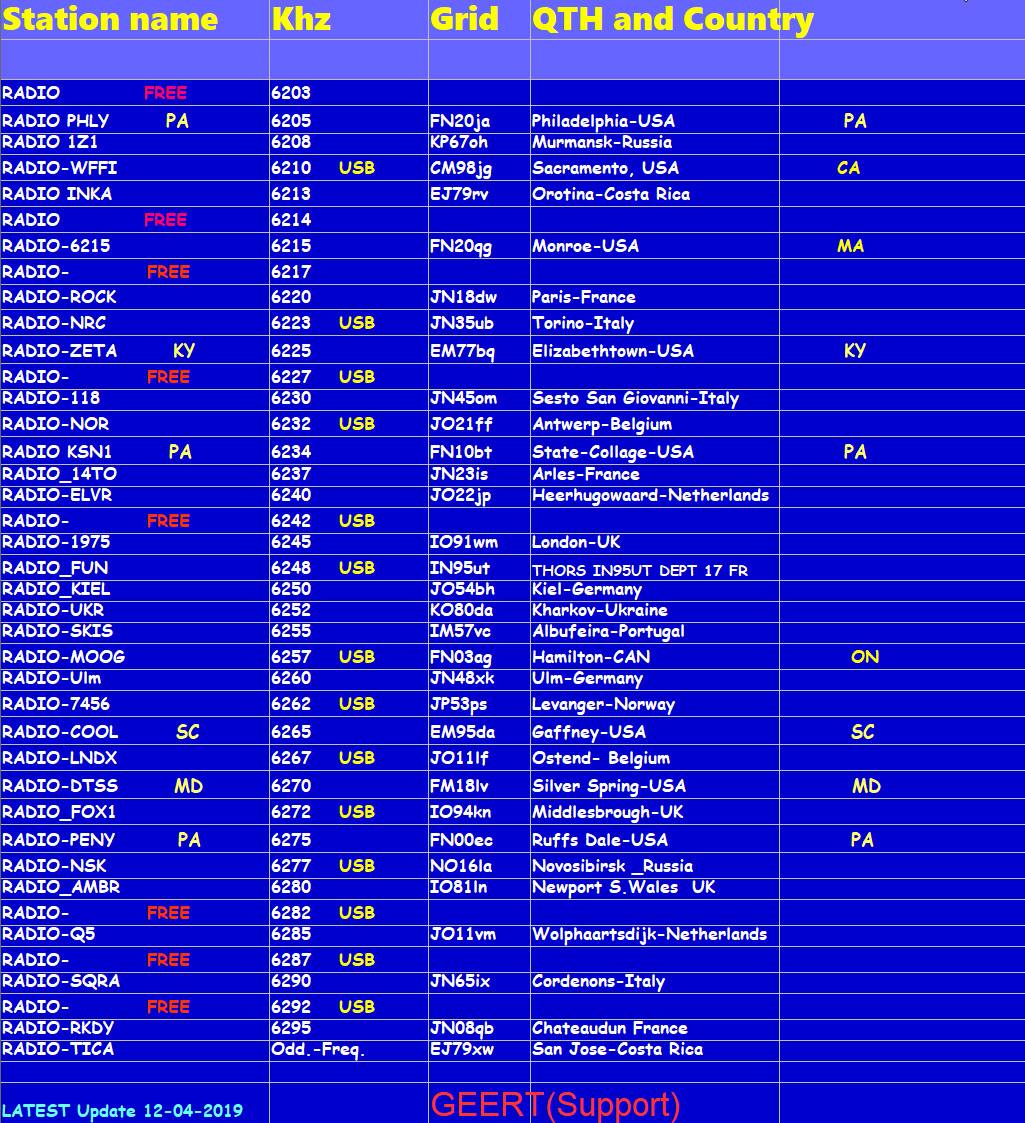This screenshot has height=1123, width=1025.
Task: Select Ruffs Dale-USA location cell
Action: (600, 839)
